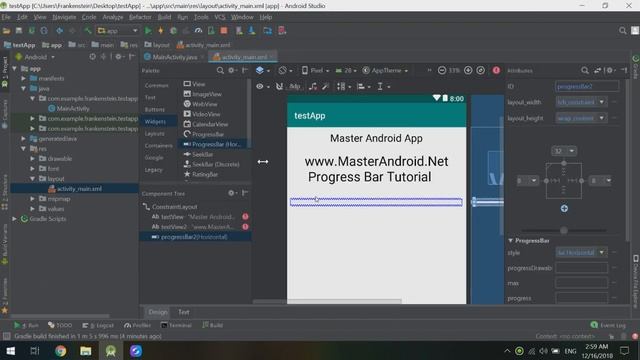The height and width of the screenshot is (360, 640).
Task: Open the orientation for preview menu
Action: tap(285, 70)
